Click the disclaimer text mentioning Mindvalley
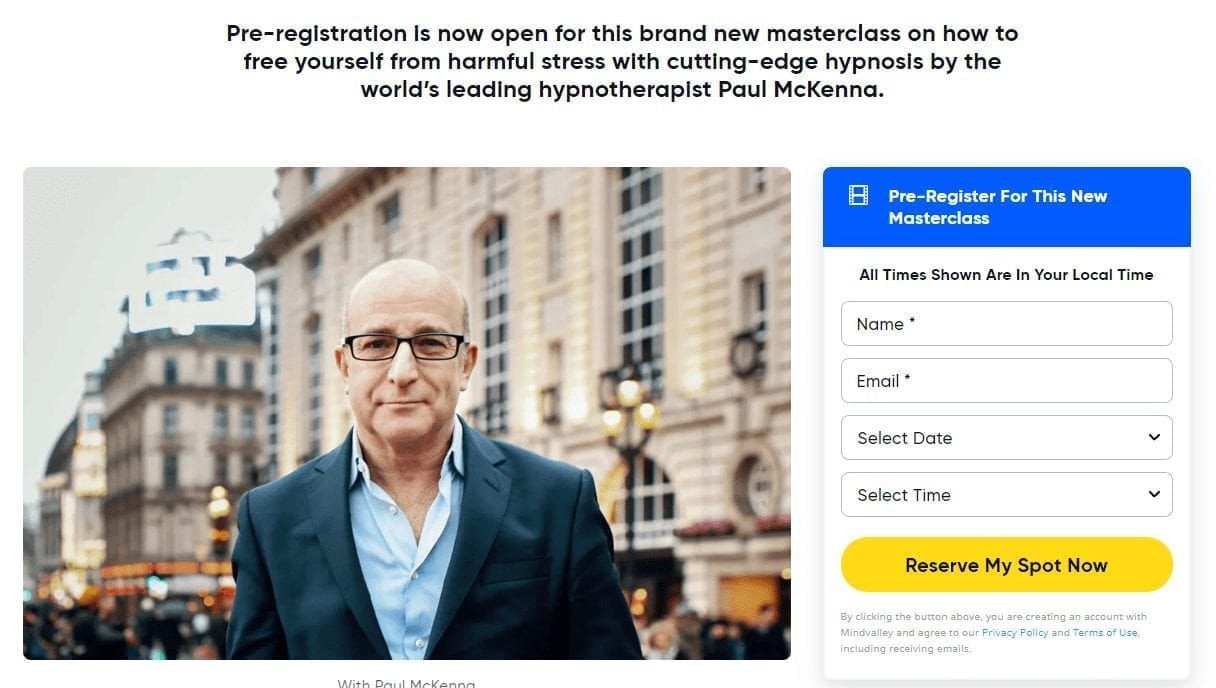The width and height of the screenshot is (1216, 688). (993, 633)
